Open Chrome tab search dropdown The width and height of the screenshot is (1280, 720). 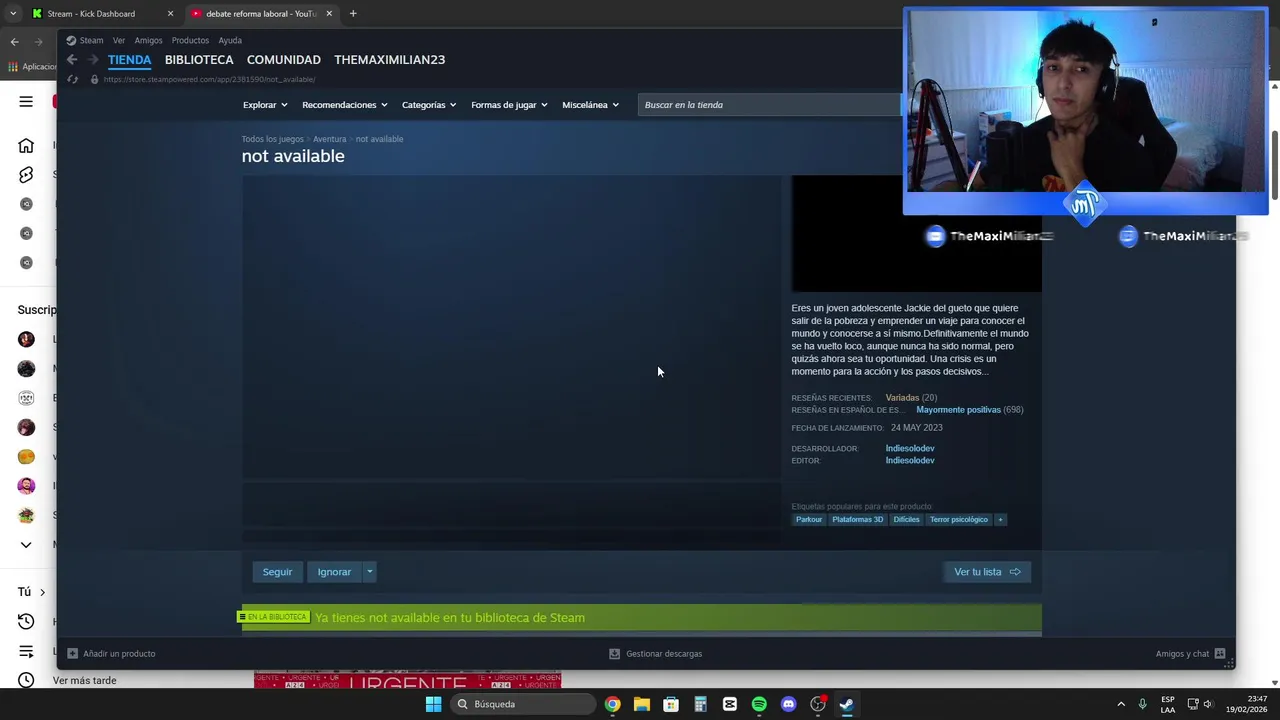pyautogui.click(x=12, y=14)
